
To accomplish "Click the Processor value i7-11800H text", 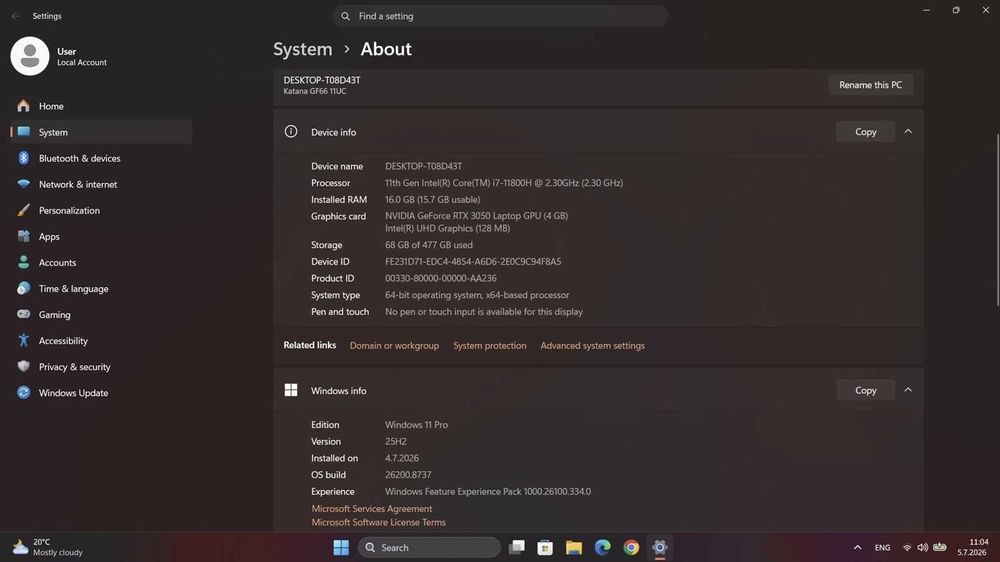I will [504, 182].
